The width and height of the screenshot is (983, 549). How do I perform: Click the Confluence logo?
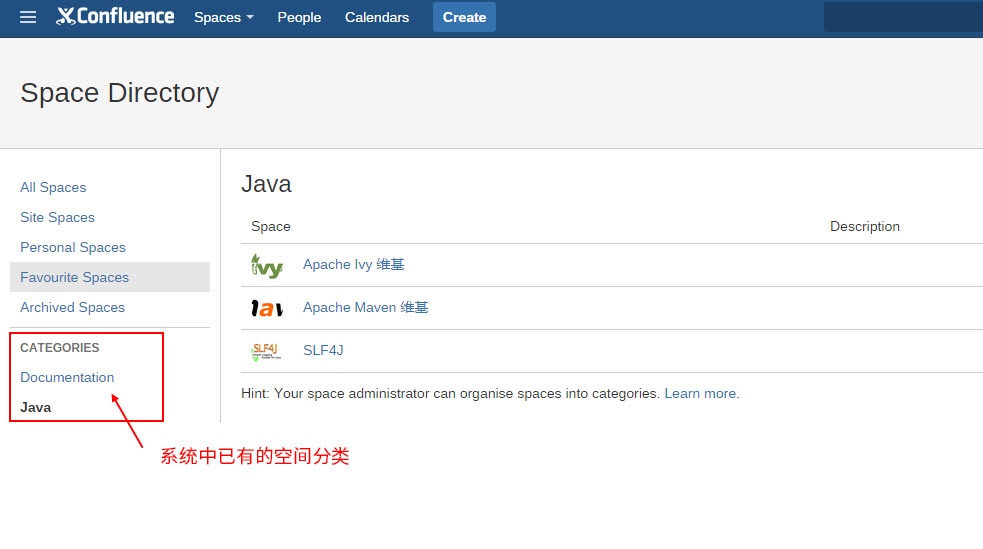[x=115, y=16]
